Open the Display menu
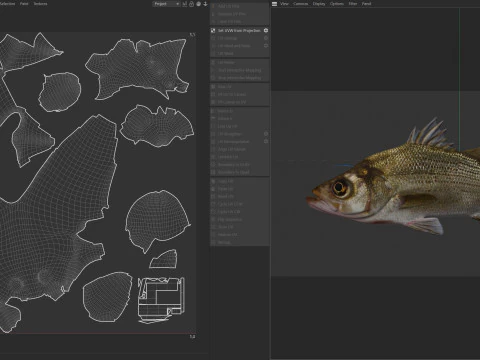This screenshot has height=360, width=480. tap(319, 4)
